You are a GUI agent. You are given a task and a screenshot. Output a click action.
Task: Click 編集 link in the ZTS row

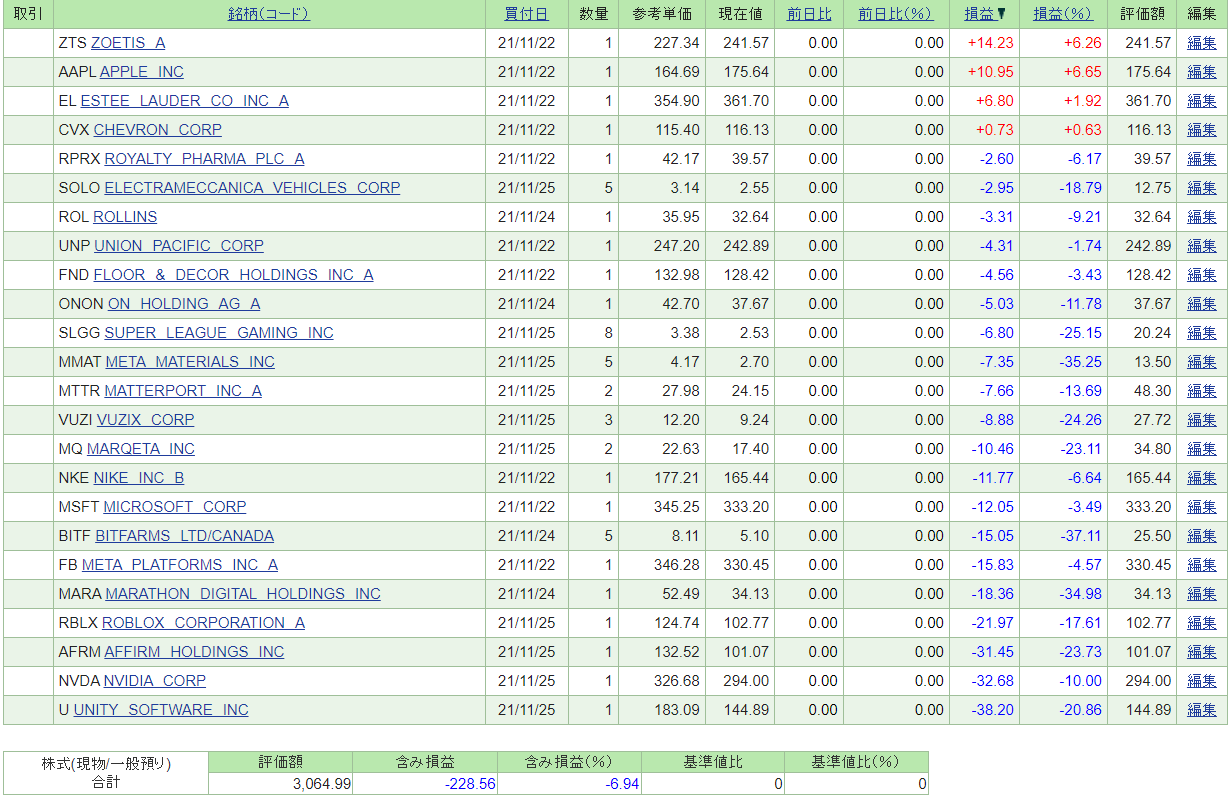[x=1202, y=43]
